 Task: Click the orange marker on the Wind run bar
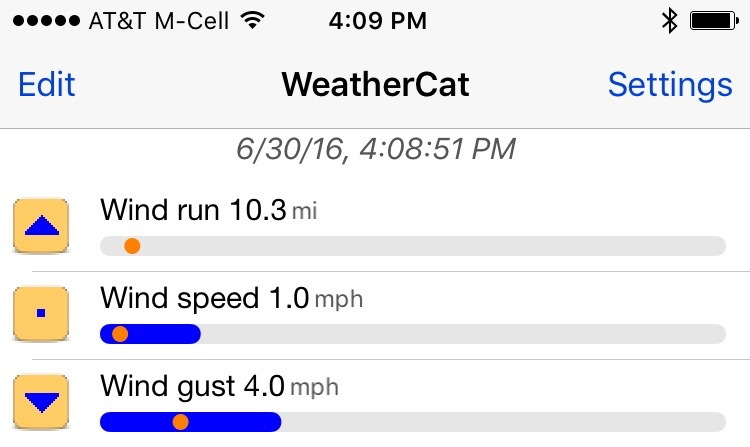point(132,246)
